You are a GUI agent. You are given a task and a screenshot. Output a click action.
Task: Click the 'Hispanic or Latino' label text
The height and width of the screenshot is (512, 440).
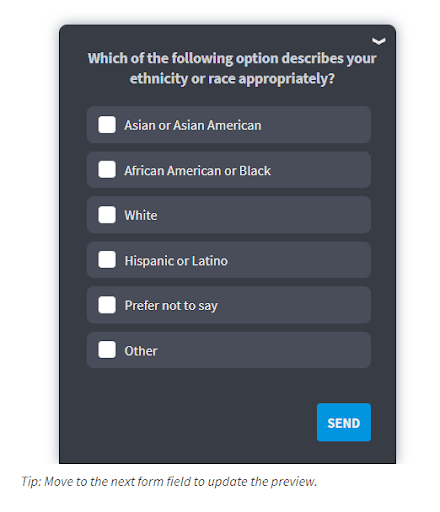[176, 261]
